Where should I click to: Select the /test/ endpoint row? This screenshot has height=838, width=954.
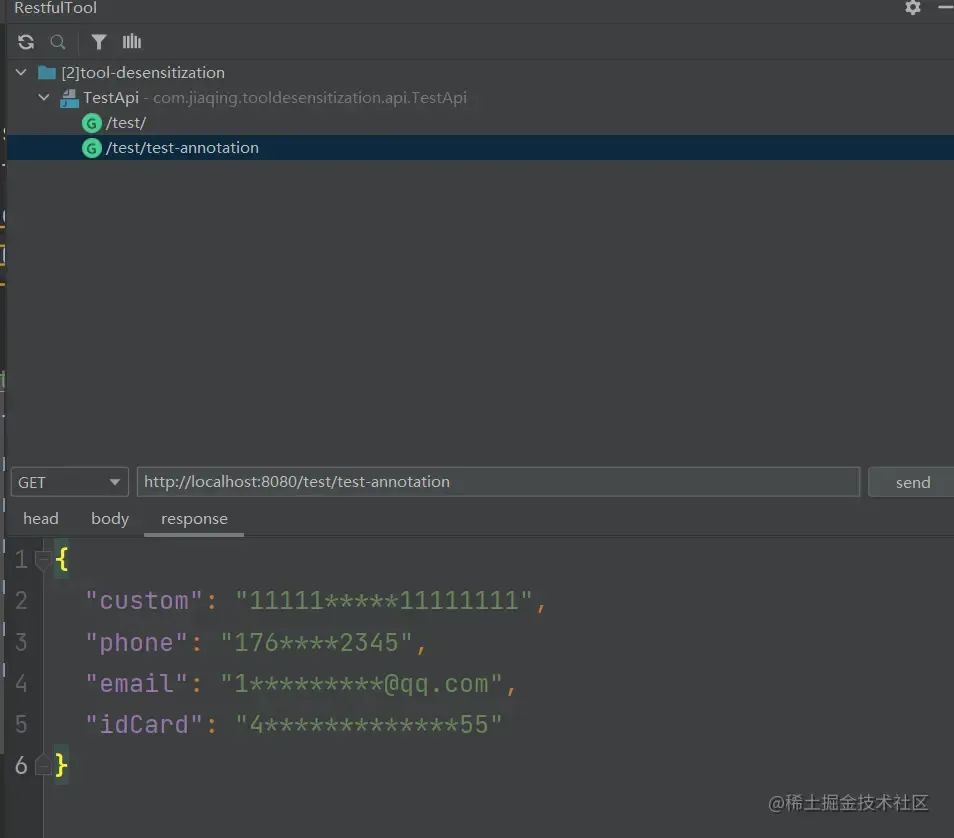(479, 123)
